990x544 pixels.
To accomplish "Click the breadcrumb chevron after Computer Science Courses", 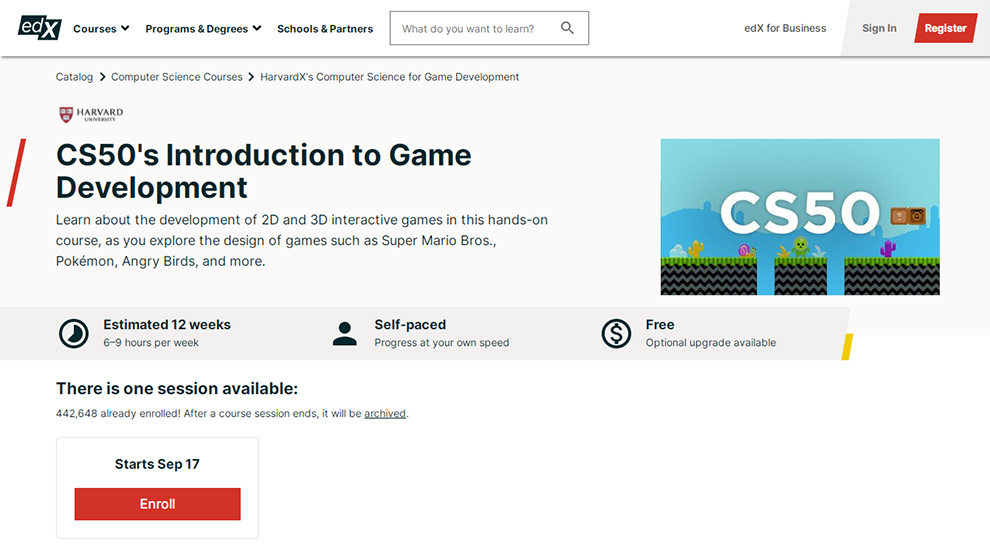I will click(251, 77).
